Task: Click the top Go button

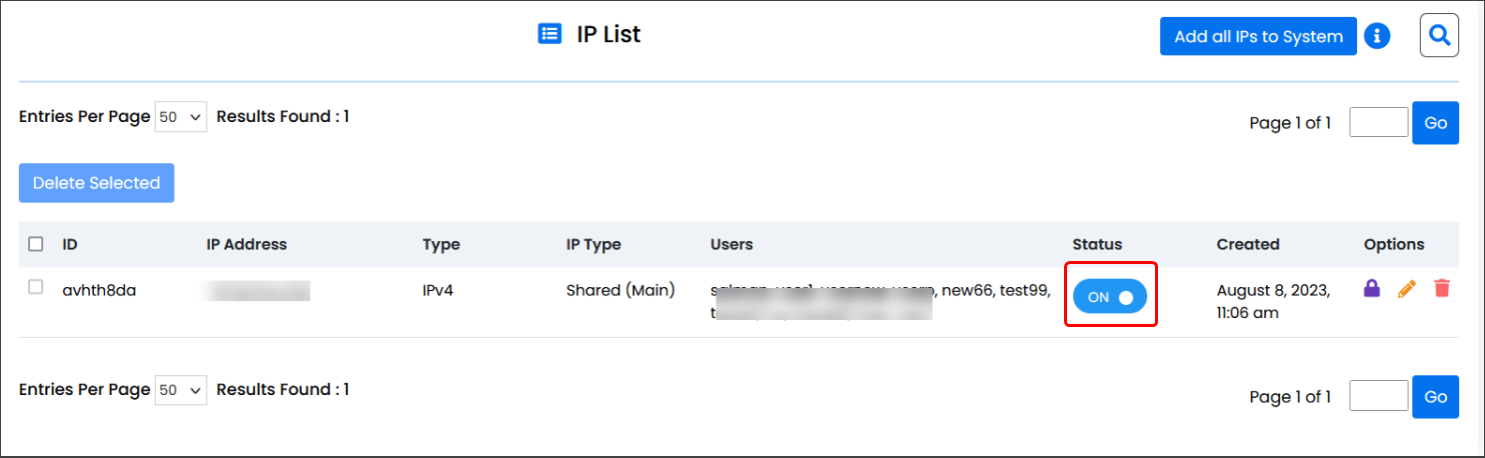Action: coord(1435,123)
